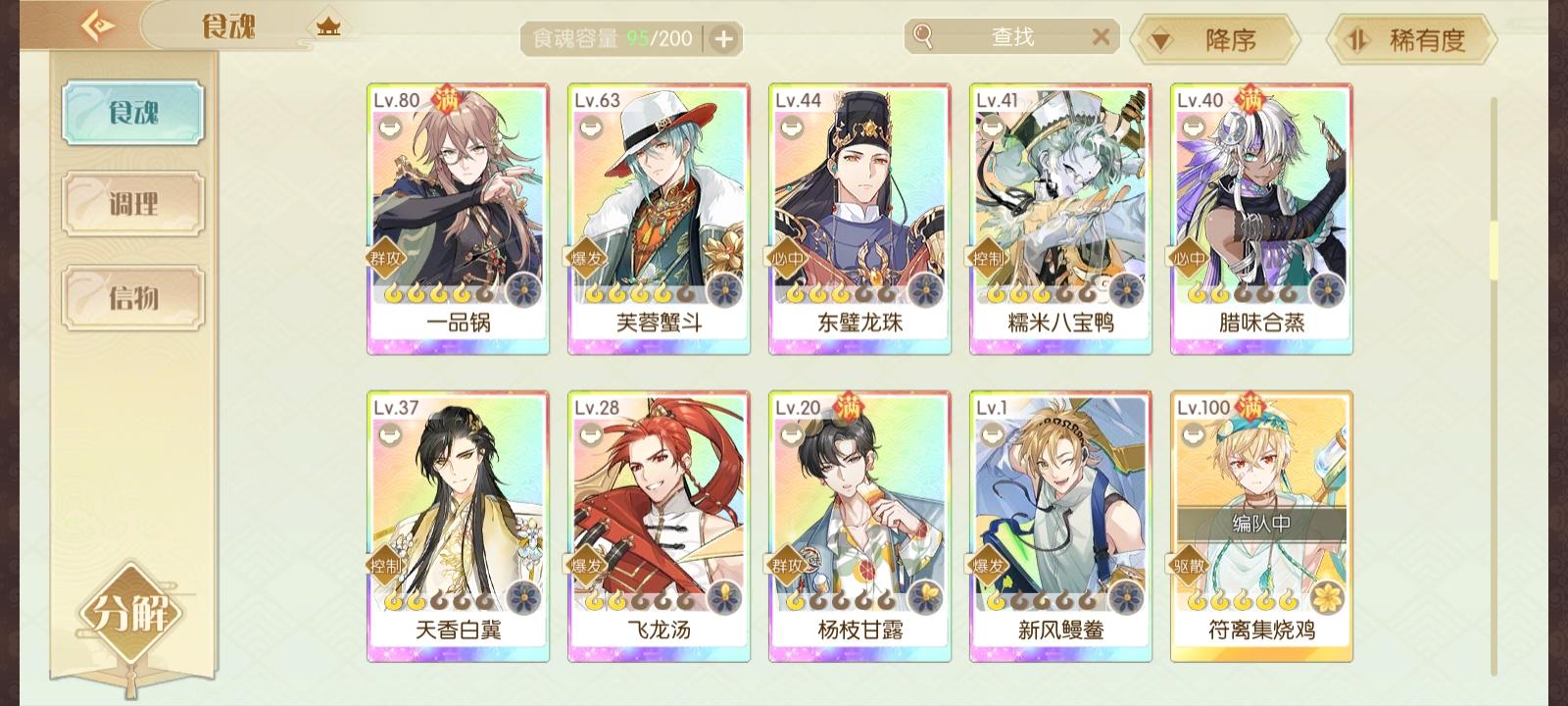Toggle the lock circle on 东璧龙珠 card
This screenshot has width=1568, height=706.
point(790,126)
